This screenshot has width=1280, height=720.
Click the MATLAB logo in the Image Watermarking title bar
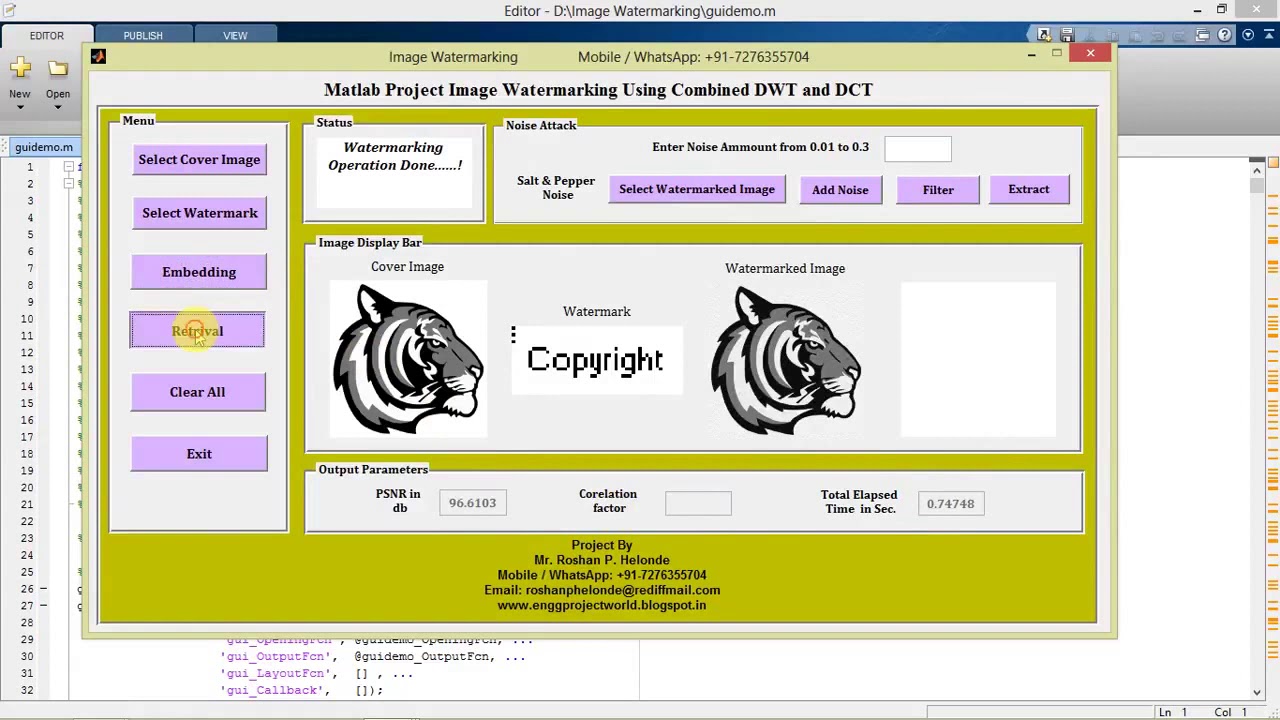pyautogui.click(x=98, y=56)
